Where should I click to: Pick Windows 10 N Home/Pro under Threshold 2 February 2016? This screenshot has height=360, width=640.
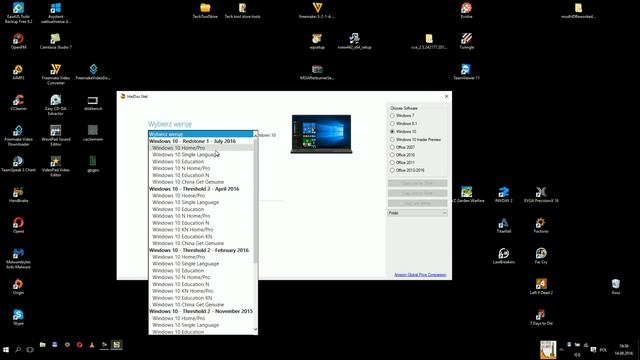point(201,278)
